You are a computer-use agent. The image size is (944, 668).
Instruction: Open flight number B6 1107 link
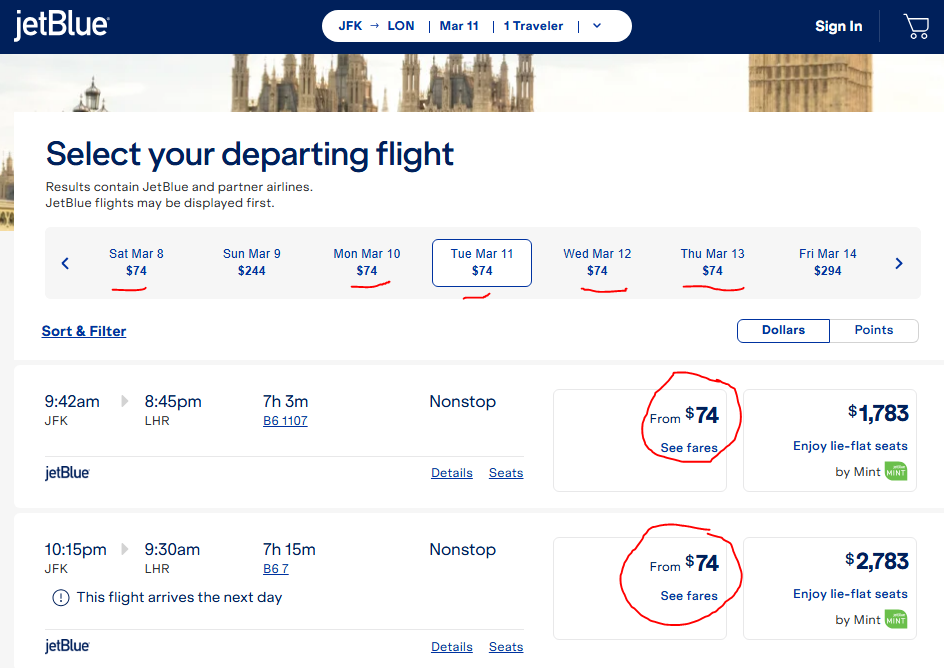(x=285, y=421)
